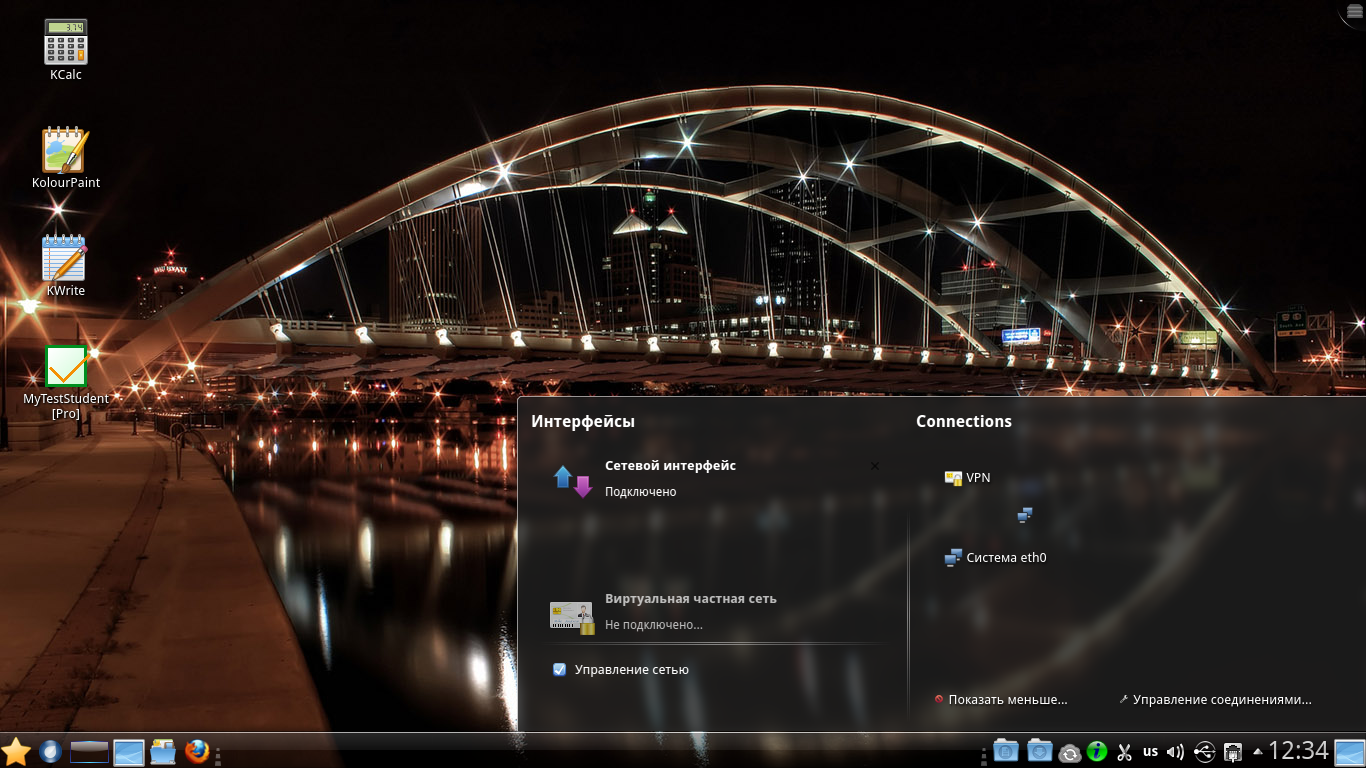Switch keyboard layout via 'us' indicator
The height and width of the screenshot is (768, 1366).
click(1150, 751)
